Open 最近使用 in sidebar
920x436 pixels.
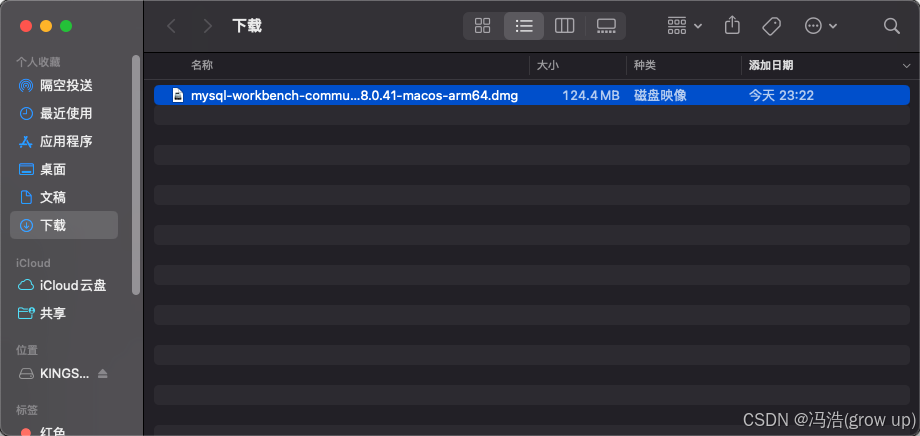point(64,113)
